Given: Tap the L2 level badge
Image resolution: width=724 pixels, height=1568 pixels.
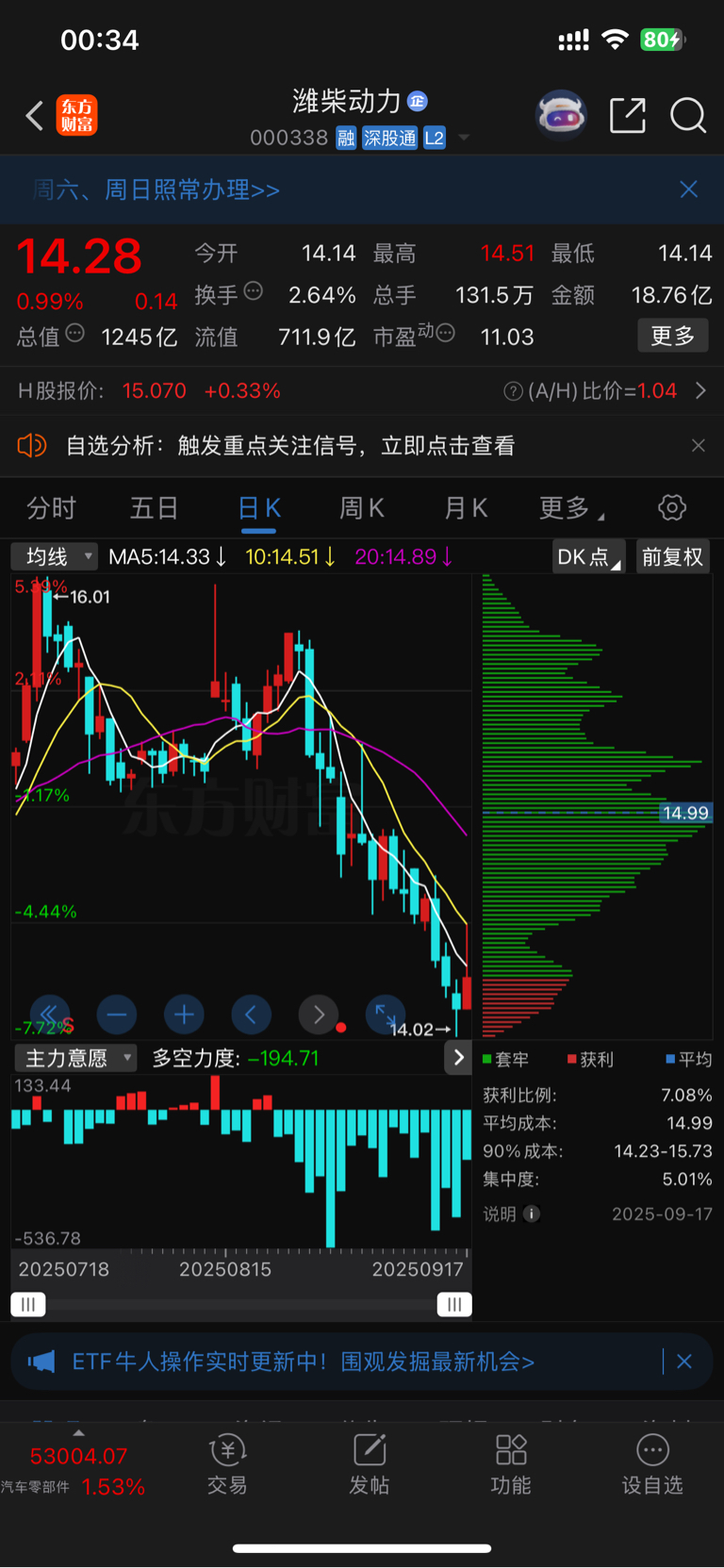Looking at the screenshot, I should coord(434,138).
